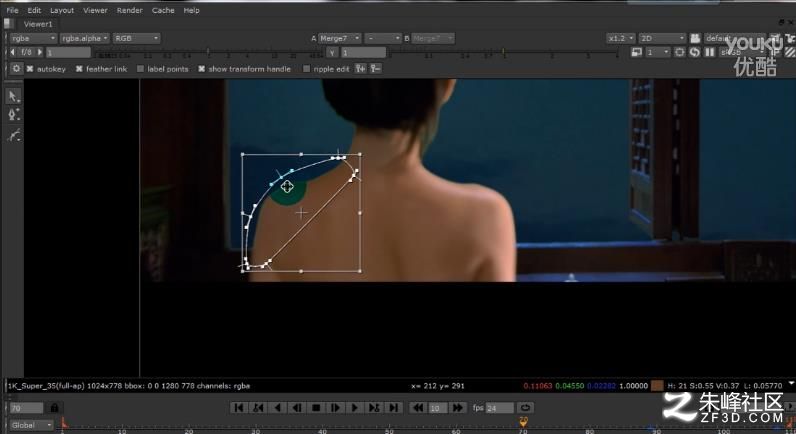The width and height of the screenshot is (796, 434).
Task: Open the RGB display mode dropdown
Action: tap(137, 38)
